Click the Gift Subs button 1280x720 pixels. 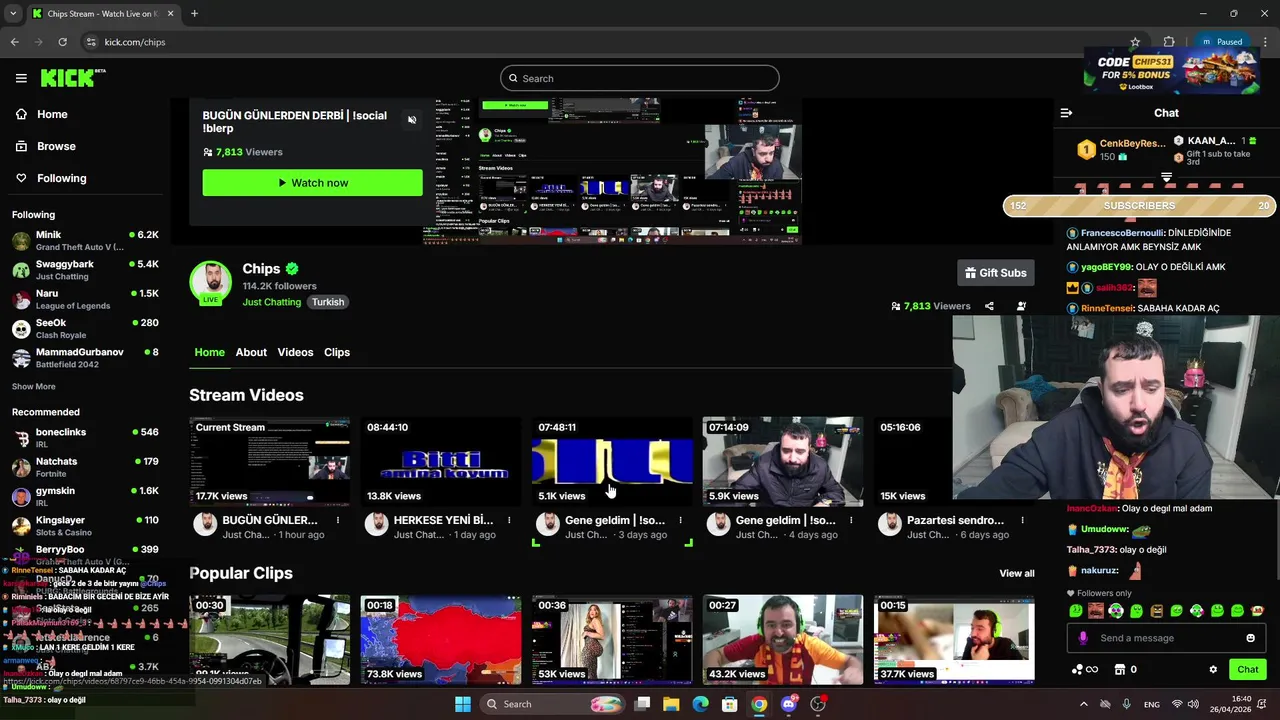pos(995,273)
